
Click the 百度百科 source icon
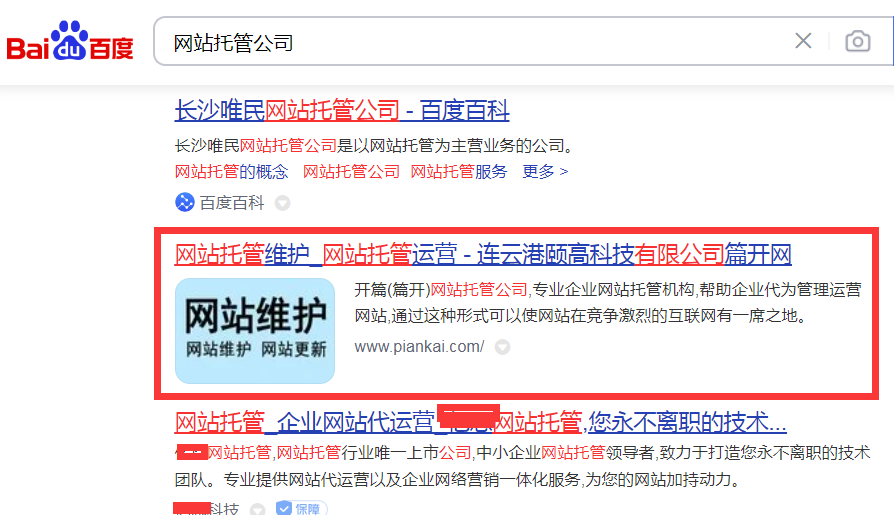tap(185, 202)
